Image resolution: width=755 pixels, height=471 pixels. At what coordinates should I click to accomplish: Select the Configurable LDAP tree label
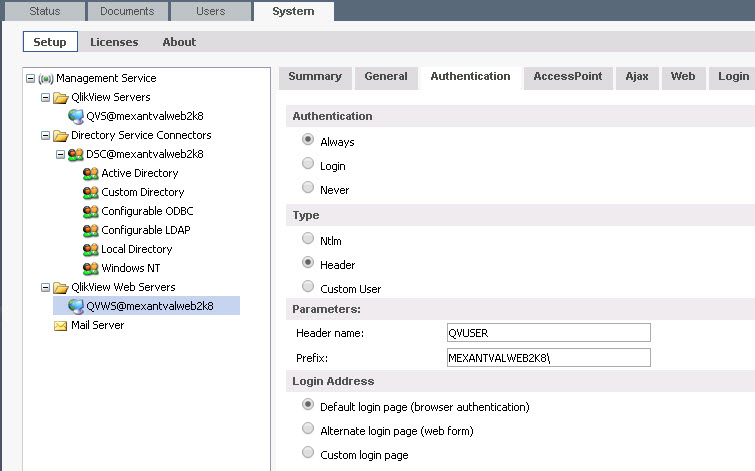click(x=145, y=230)
